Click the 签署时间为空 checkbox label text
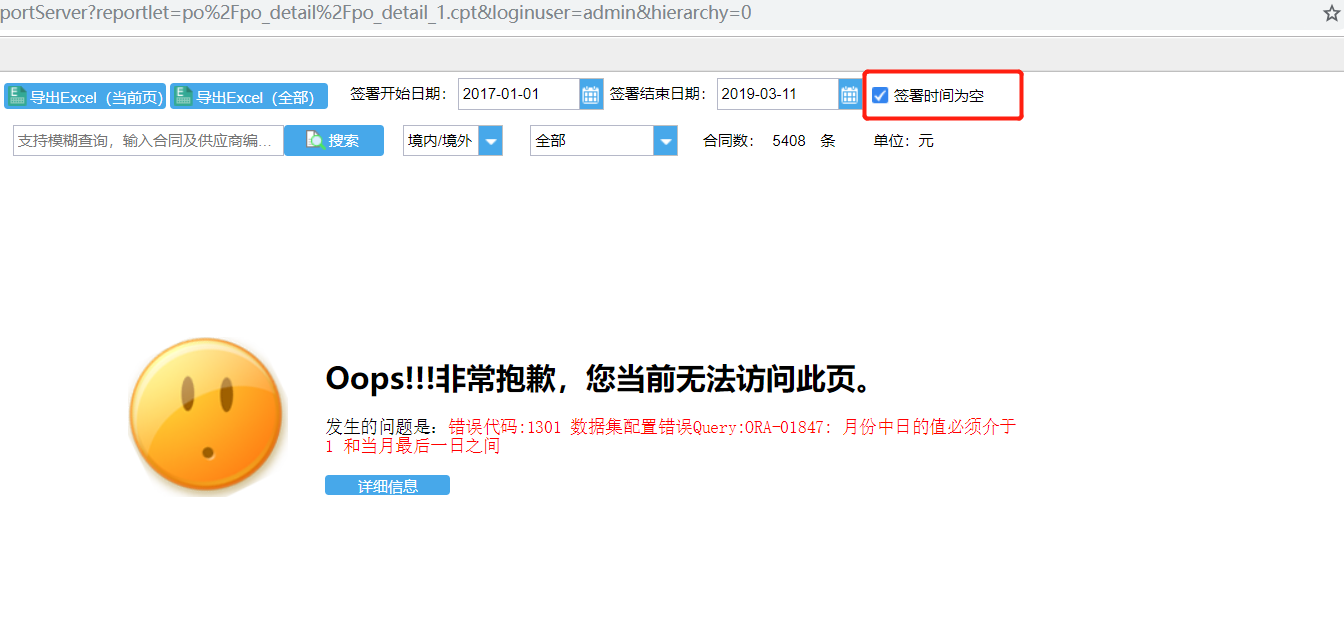Viewport: 1344px width, 624px height. tap(939, 96)
